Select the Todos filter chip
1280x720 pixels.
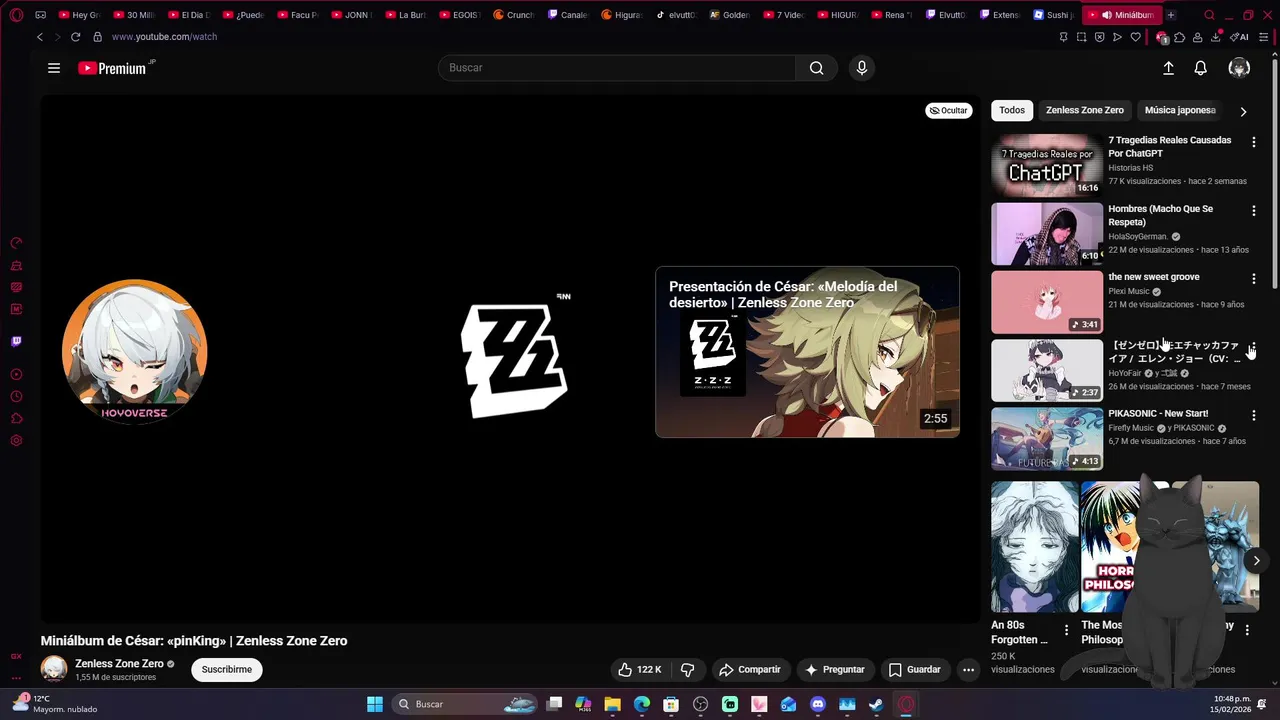coord(1012,110)
